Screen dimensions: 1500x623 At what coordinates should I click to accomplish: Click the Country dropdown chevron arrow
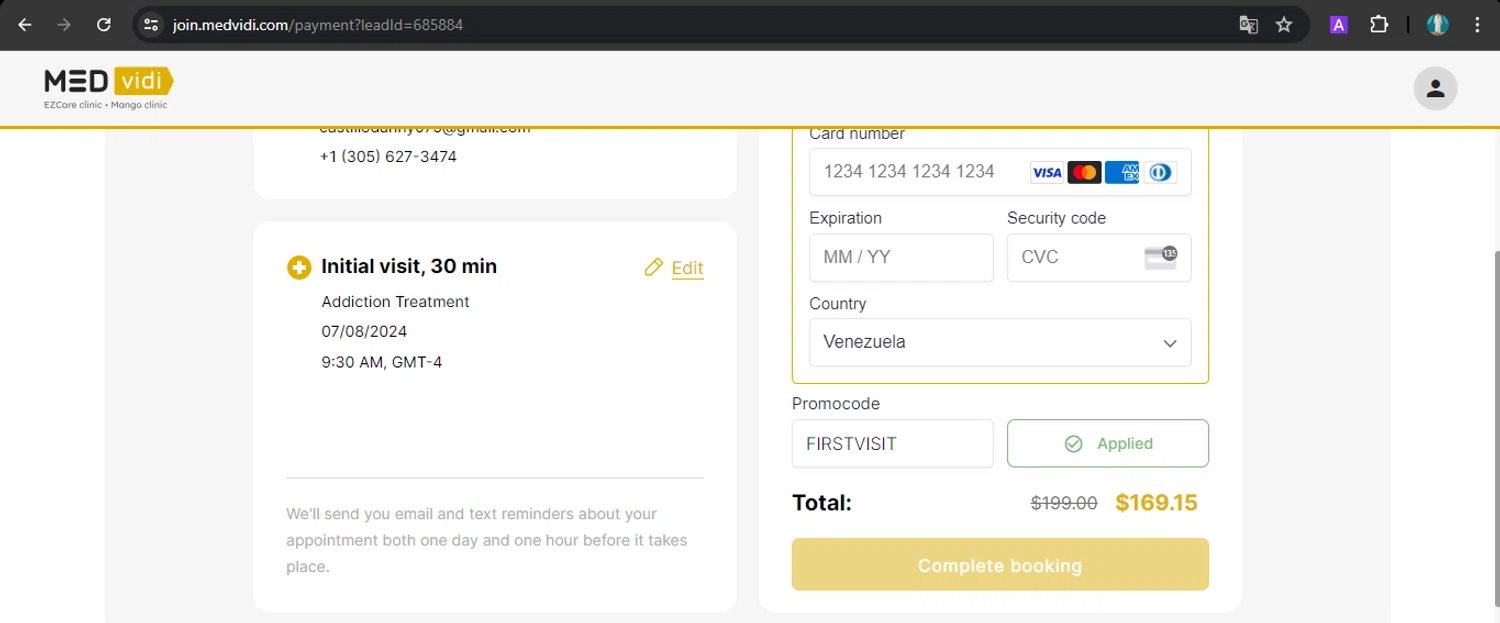pyautogui.click(x=1169, y=343)
